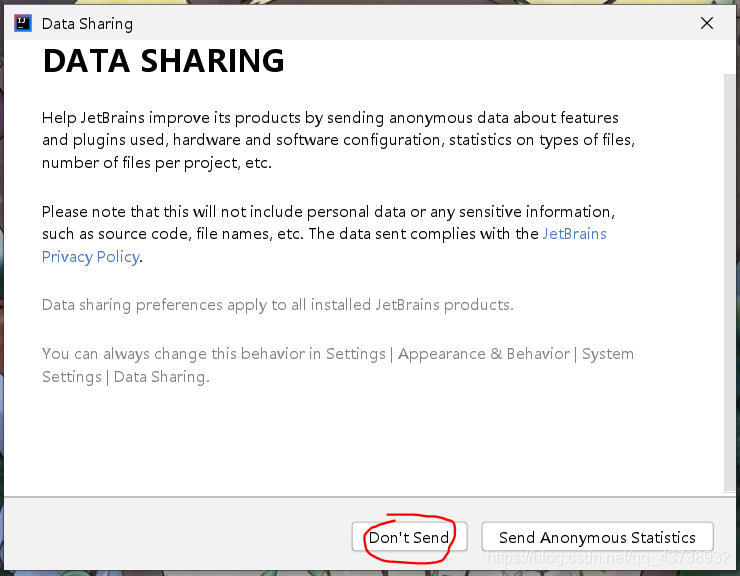Click the 'Data sharing preferences apply' note

point(278,305)
